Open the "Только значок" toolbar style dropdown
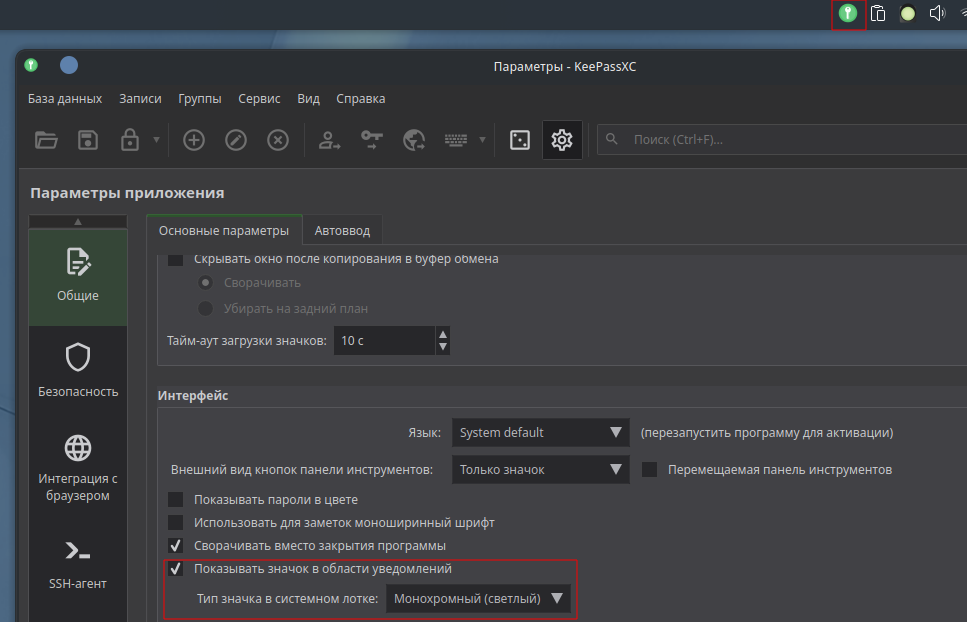 click(541, 469)
